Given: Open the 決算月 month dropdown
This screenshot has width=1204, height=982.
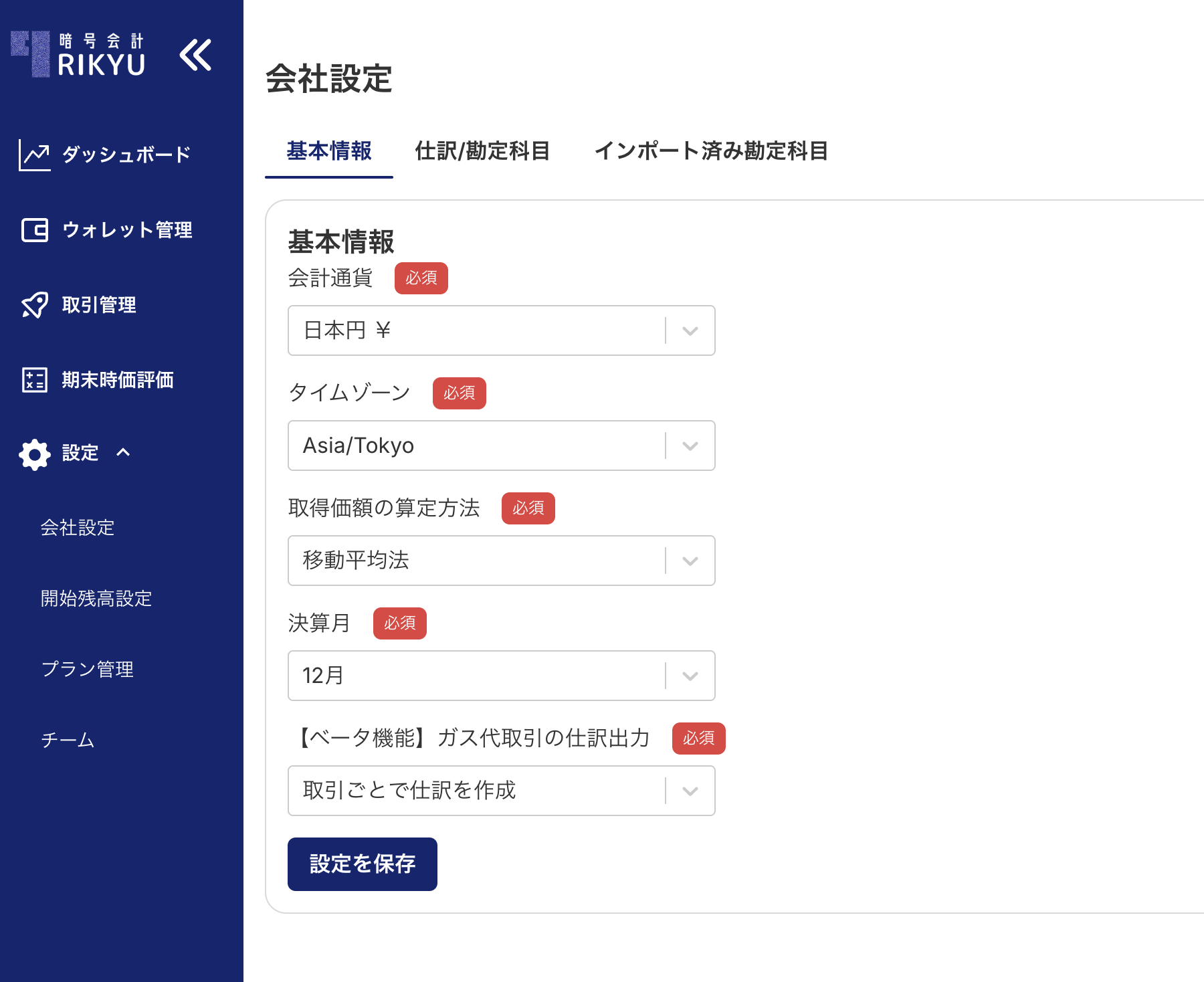Looking at the screenshot, I should click(501, 676).
